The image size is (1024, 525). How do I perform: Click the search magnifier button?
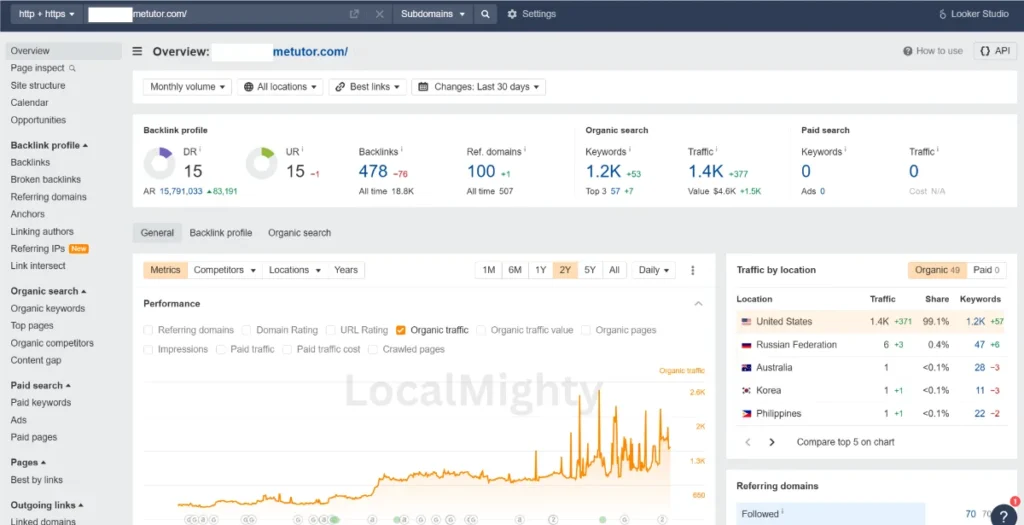click(485, 14)
